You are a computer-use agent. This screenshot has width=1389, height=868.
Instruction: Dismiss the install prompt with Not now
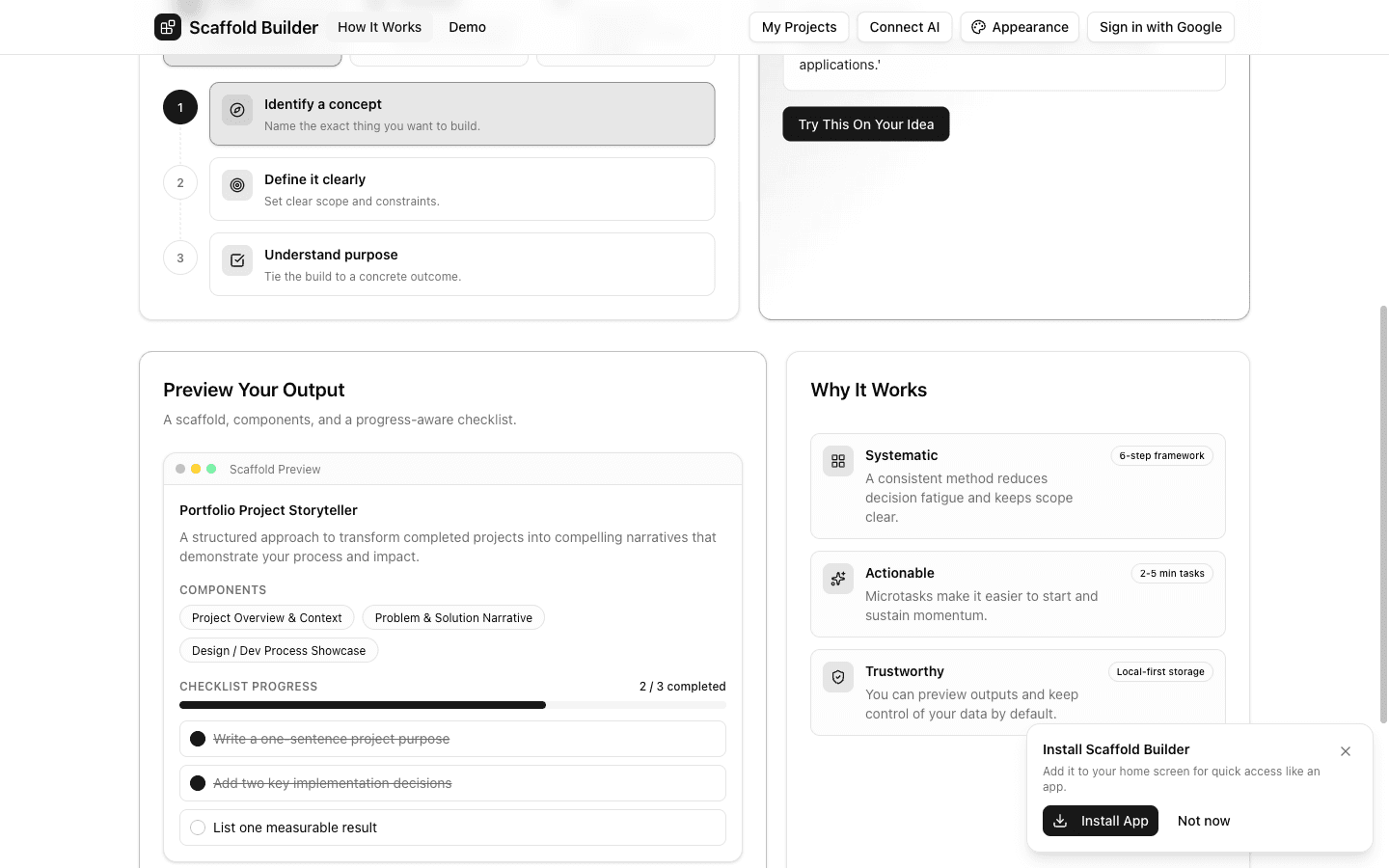pyautogui.click(x=1203, y=821)
